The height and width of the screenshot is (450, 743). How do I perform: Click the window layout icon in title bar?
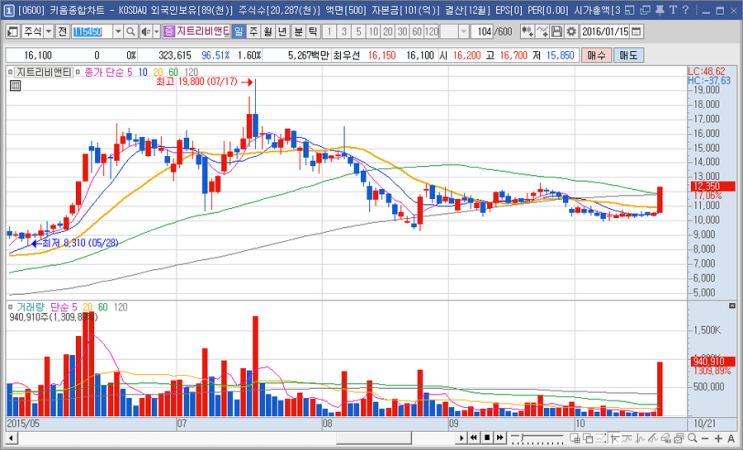(629, 10)
